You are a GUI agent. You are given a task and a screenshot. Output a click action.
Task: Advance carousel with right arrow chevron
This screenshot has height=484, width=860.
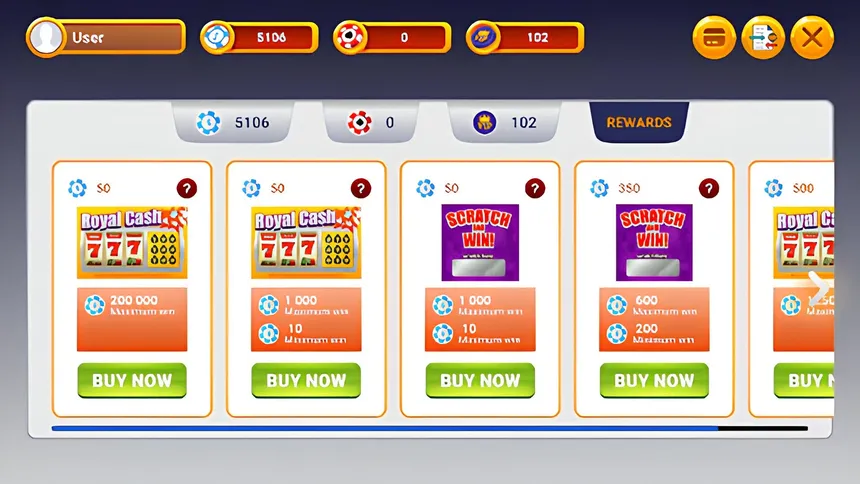(x=818, y=288)
